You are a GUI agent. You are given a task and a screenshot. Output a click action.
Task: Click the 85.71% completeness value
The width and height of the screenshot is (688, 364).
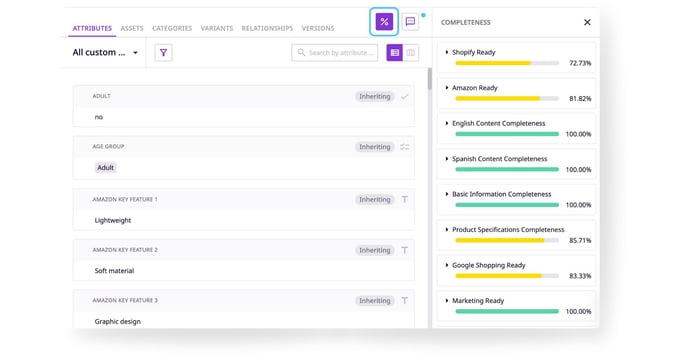click(x=580, y=240)
